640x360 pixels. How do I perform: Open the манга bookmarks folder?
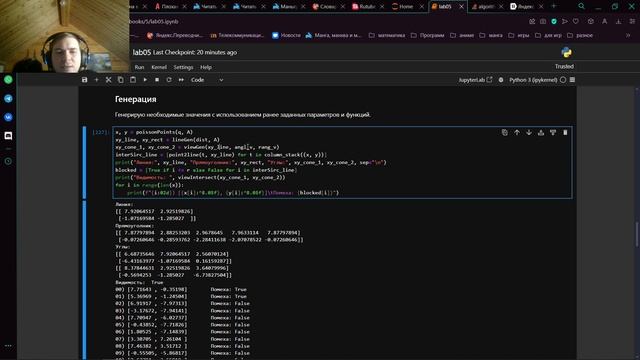[491, 36]
